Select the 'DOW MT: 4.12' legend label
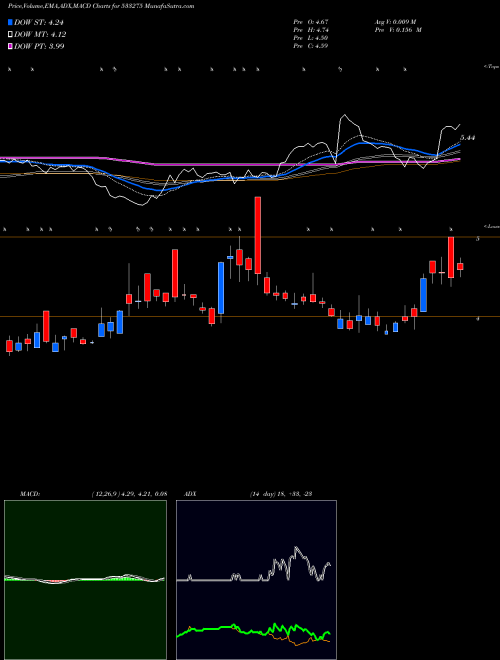Screen dimensions: 500x660 point(40,35)
